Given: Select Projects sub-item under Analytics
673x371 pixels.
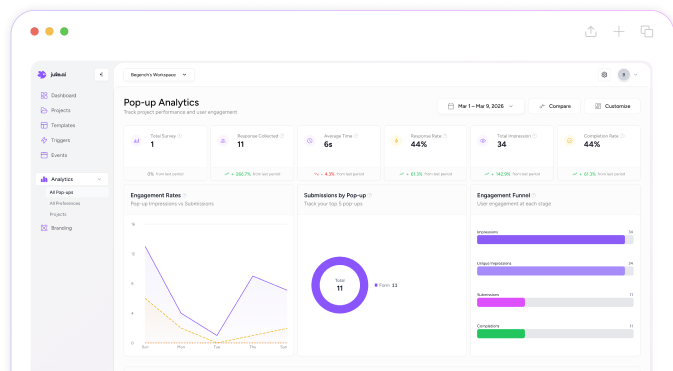Looking at the screenshot, I should tap(58, 214).
